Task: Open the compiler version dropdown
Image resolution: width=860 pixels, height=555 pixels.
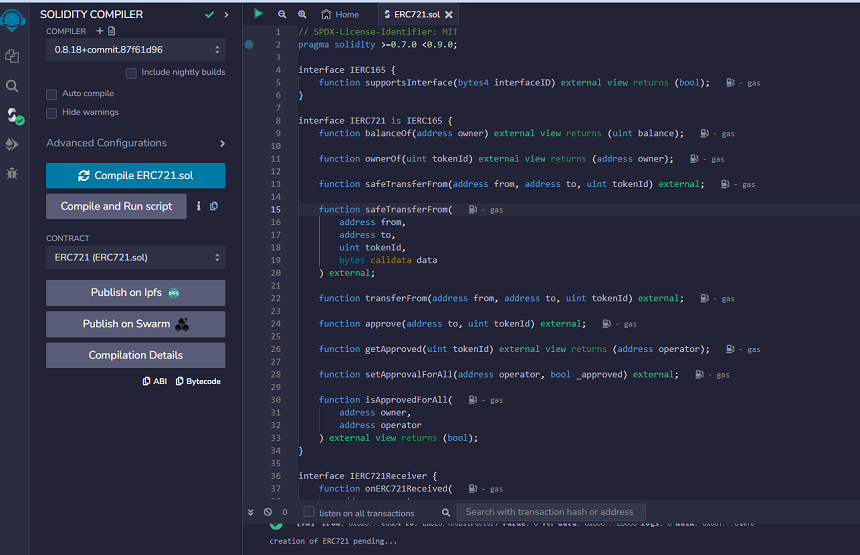Action: 135,50
